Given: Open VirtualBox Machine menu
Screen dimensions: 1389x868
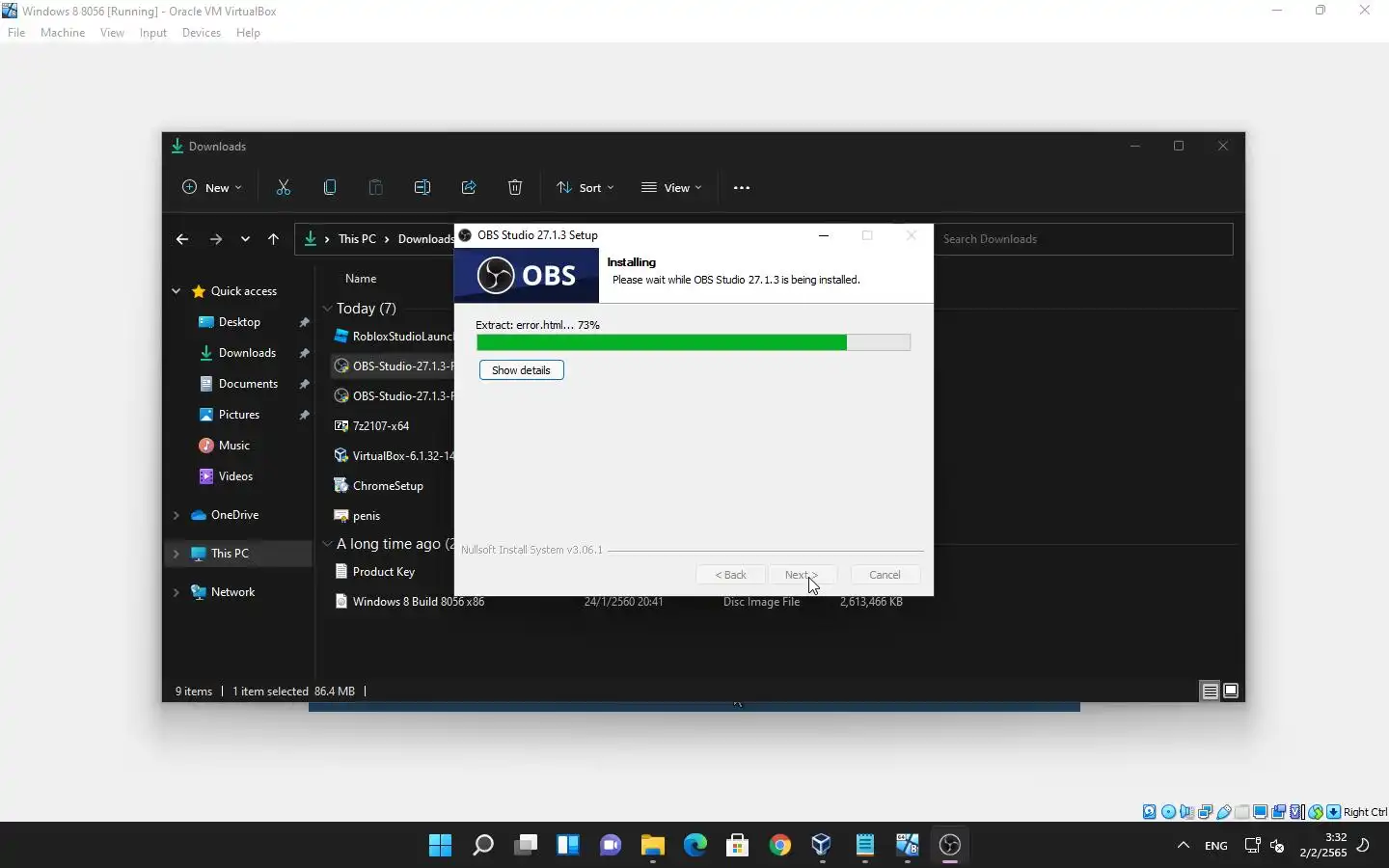Looking at the screenshot, I should (63, 33).
